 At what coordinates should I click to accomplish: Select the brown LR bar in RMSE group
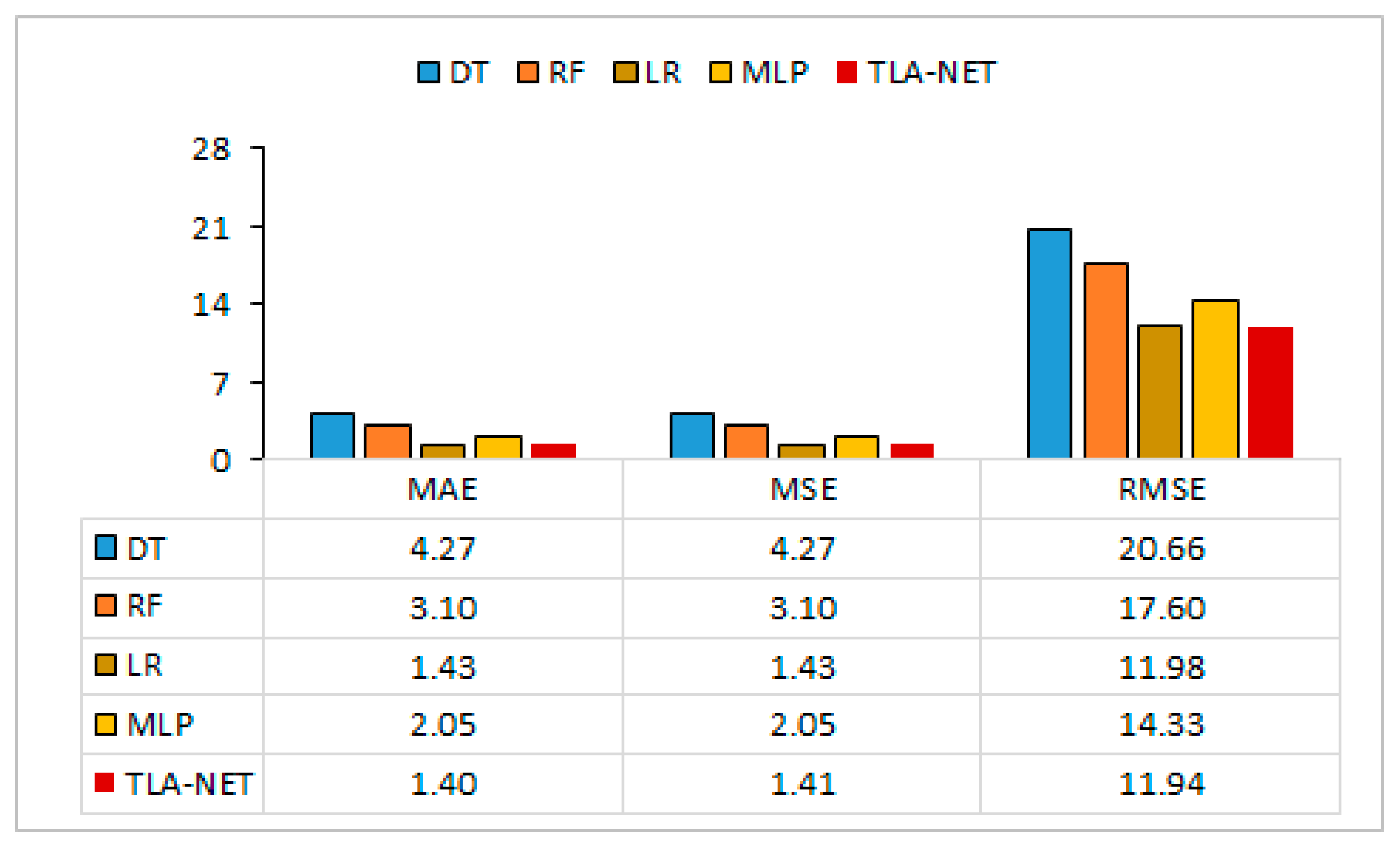[1160, 392]
